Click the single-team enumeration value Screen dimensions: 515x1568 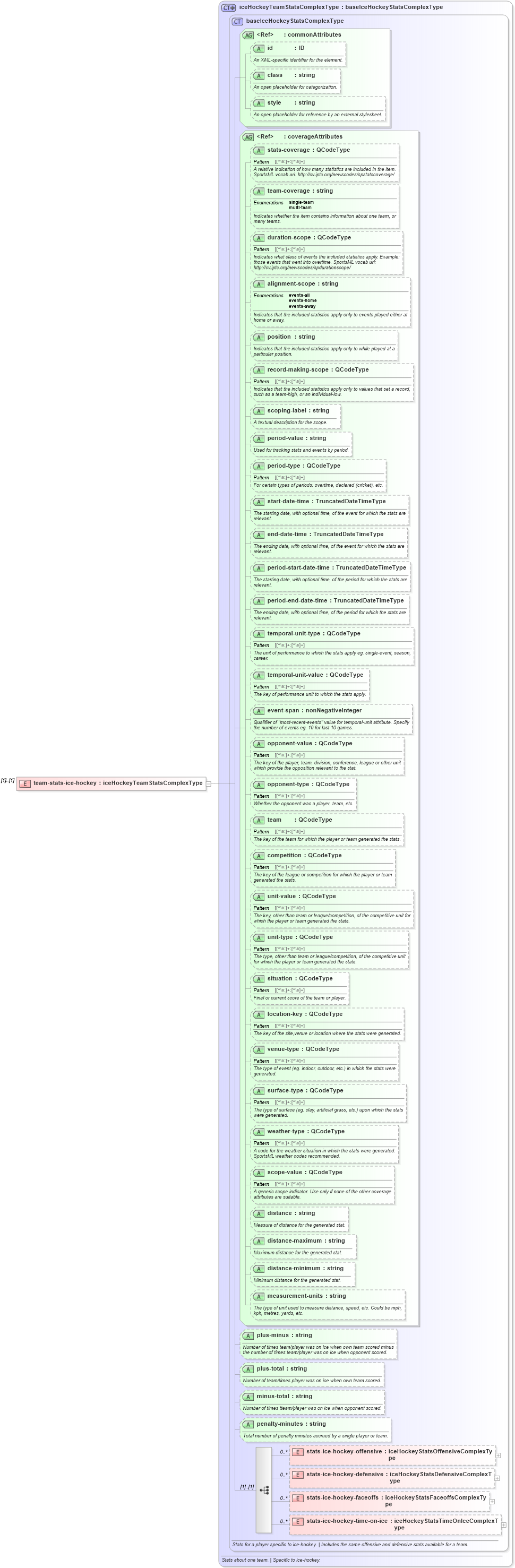coord(302,203)
